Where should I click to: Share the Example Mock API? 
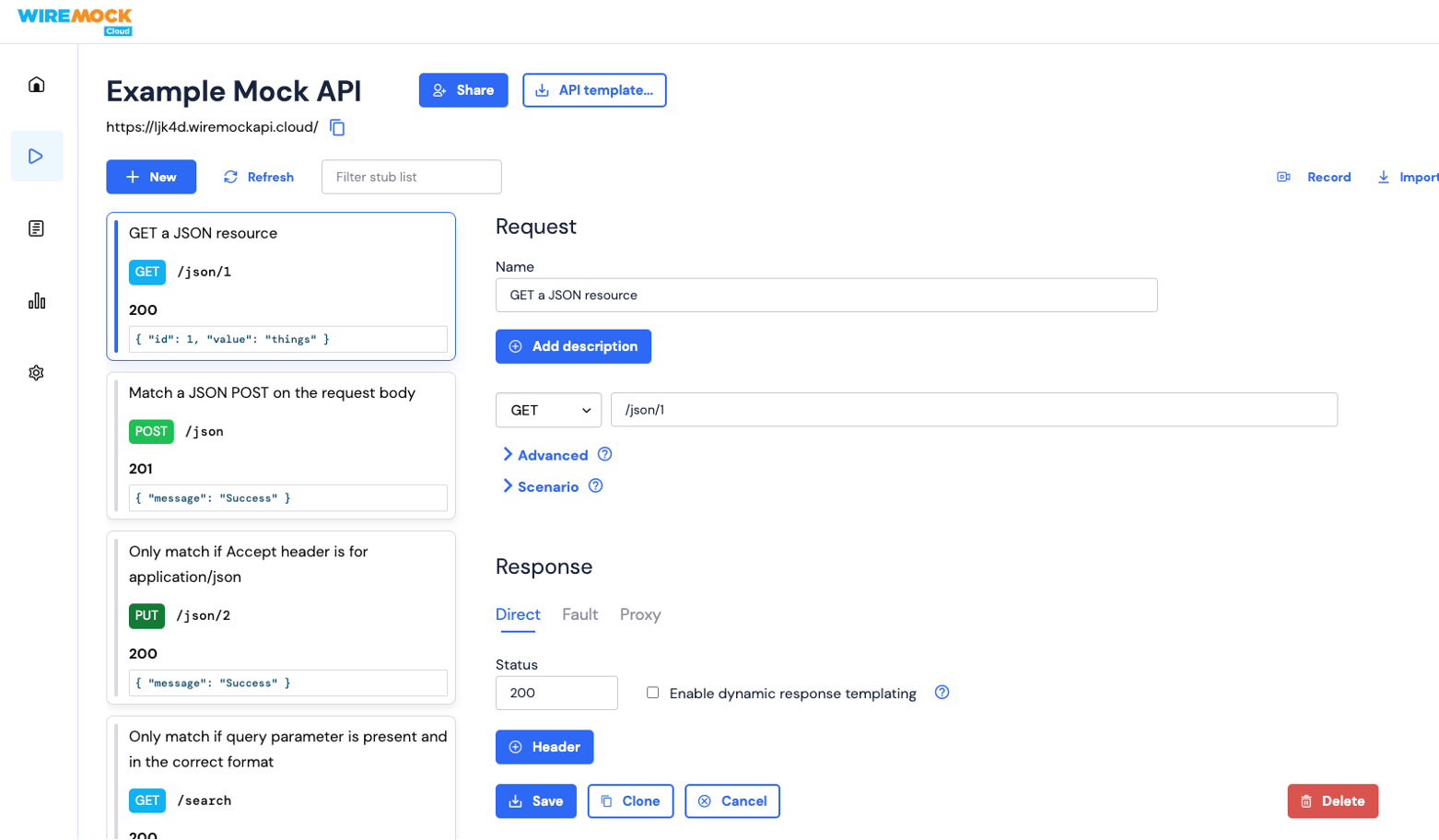tap(463, 89)
